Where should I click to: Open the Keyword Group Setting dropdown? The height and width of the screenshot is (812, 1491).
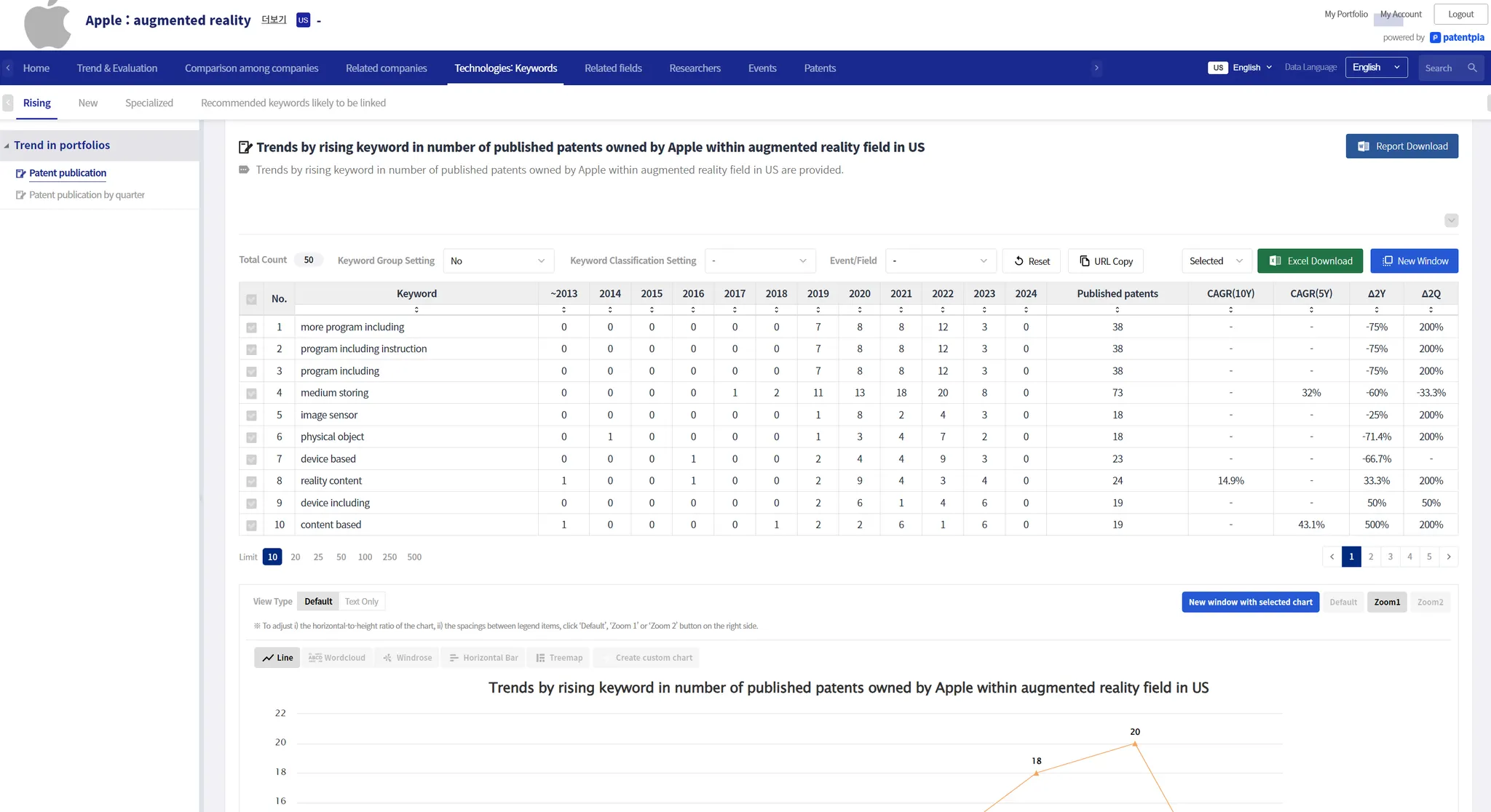(x=498, y=261)
